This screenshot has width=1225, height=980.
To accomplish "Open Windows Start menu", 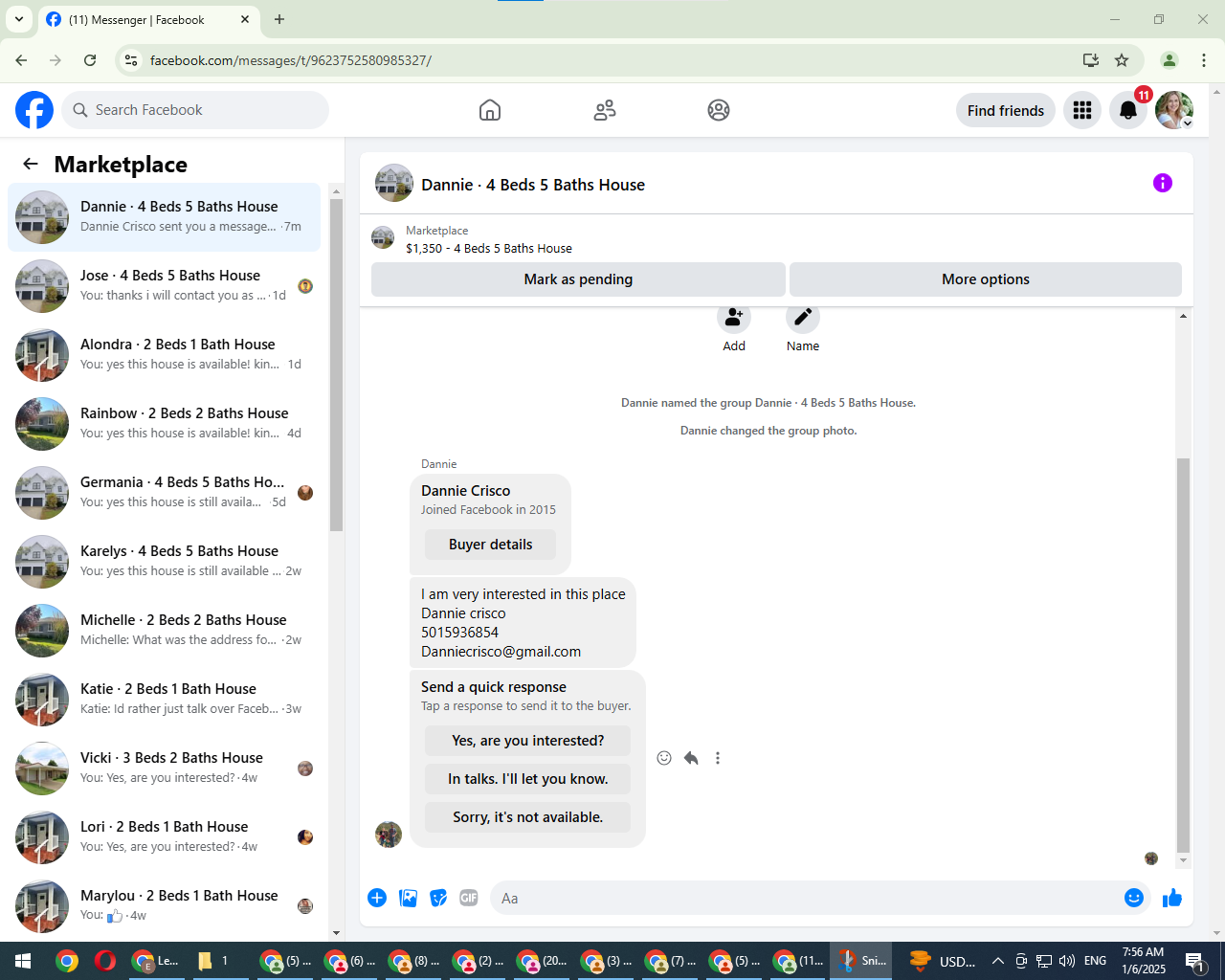I will pyautogui.click(x=23, y=961).
